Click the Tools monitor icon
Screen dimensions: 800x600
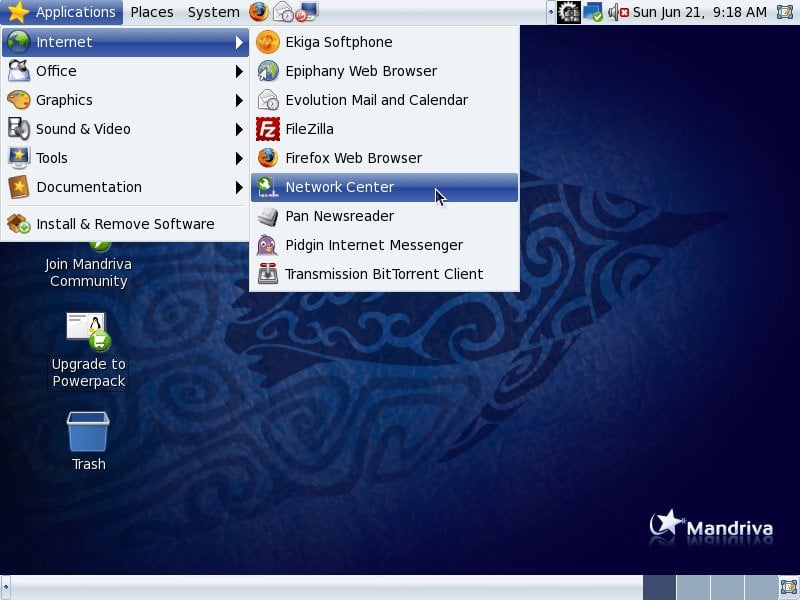coord(19,158)
